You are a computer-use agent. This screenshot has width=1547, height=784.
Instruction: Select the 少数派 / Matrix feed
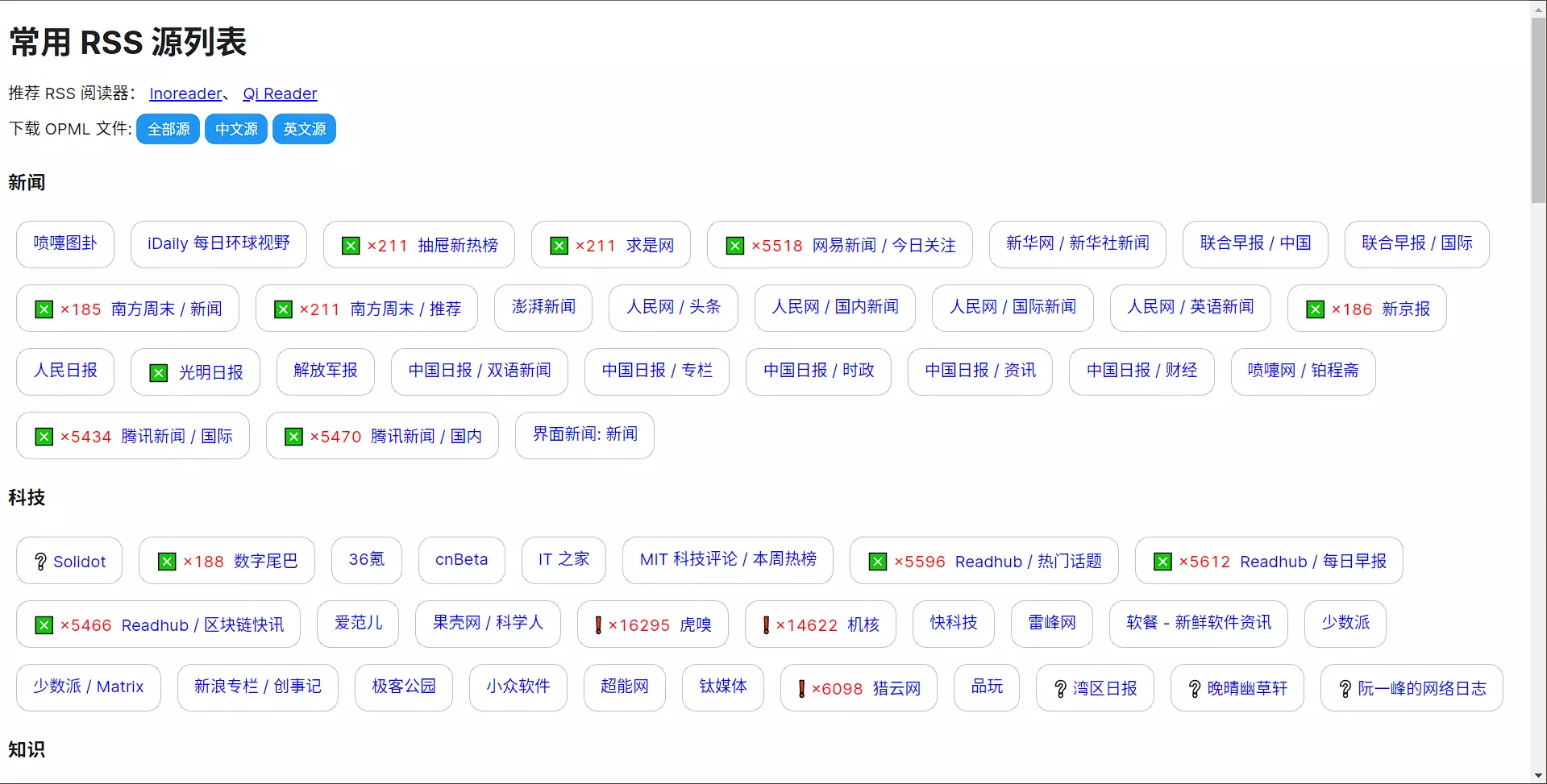point(88,687)
